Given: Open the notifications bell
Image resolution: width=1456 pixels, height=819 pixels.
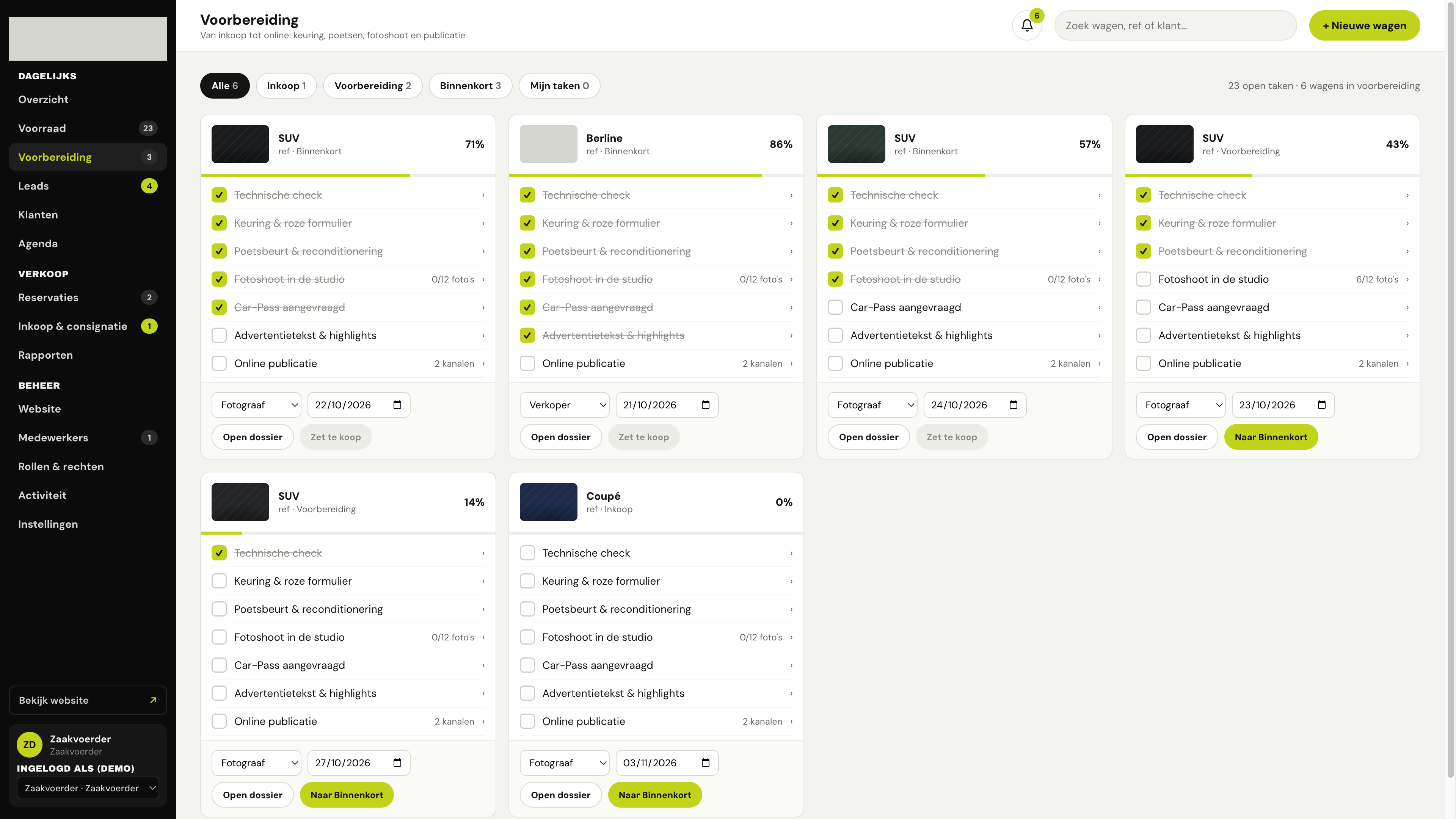Looking at the screenshot, I should (x=1026, y=25).
